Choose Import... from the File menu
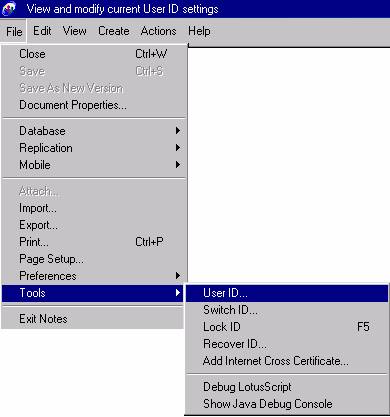This screenshot has width=390, height=417. pyautogui.click(x=93, y=208)
